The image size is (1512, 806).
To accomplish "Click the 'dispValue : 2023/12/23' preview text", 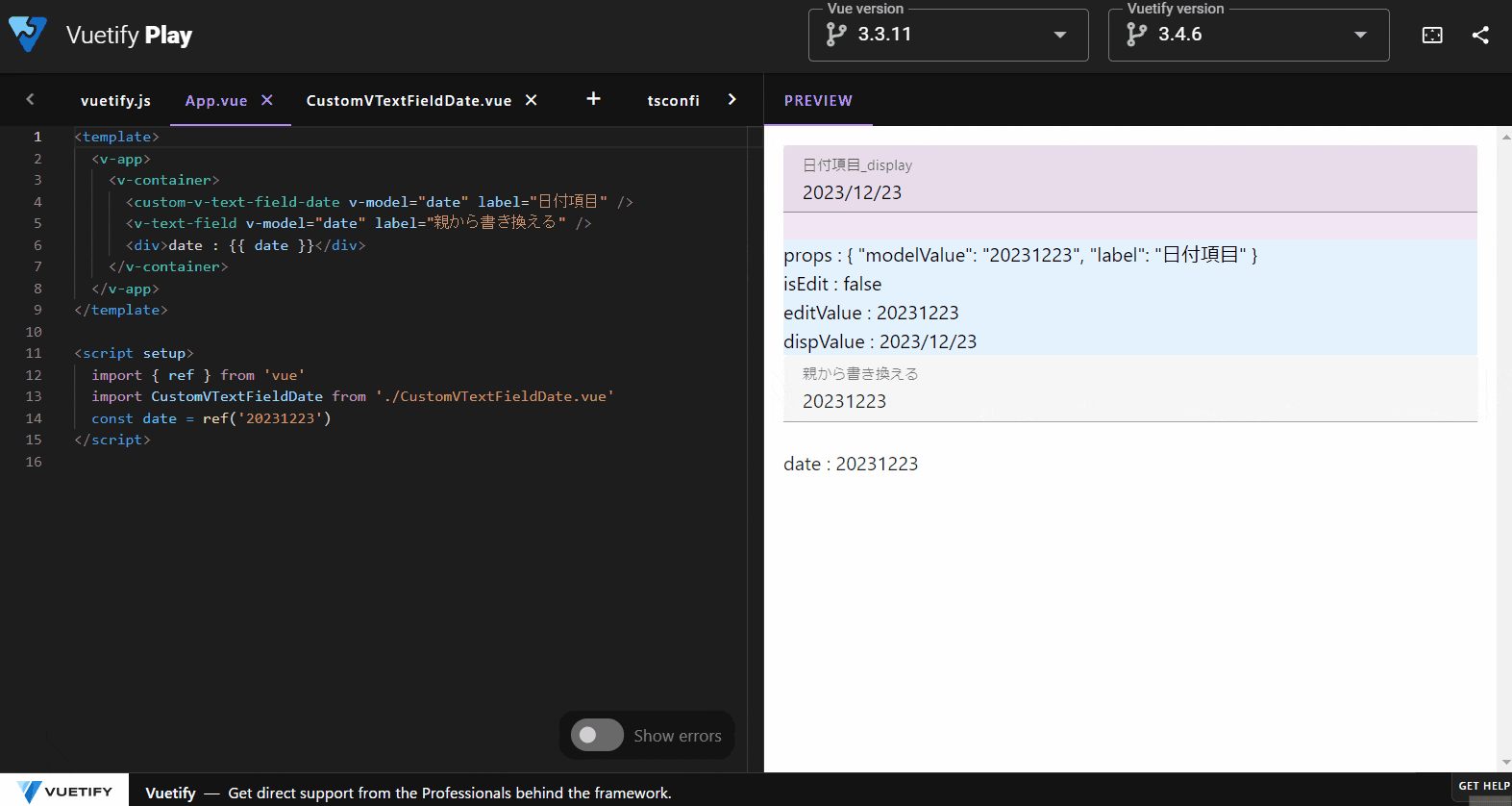I will click(880, 341).
